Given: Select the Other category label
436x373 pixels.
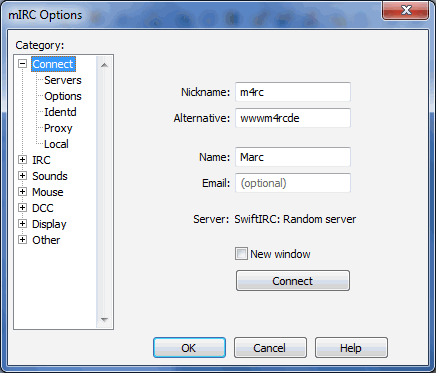Looking at the screenshot, I should pos(46,240).
